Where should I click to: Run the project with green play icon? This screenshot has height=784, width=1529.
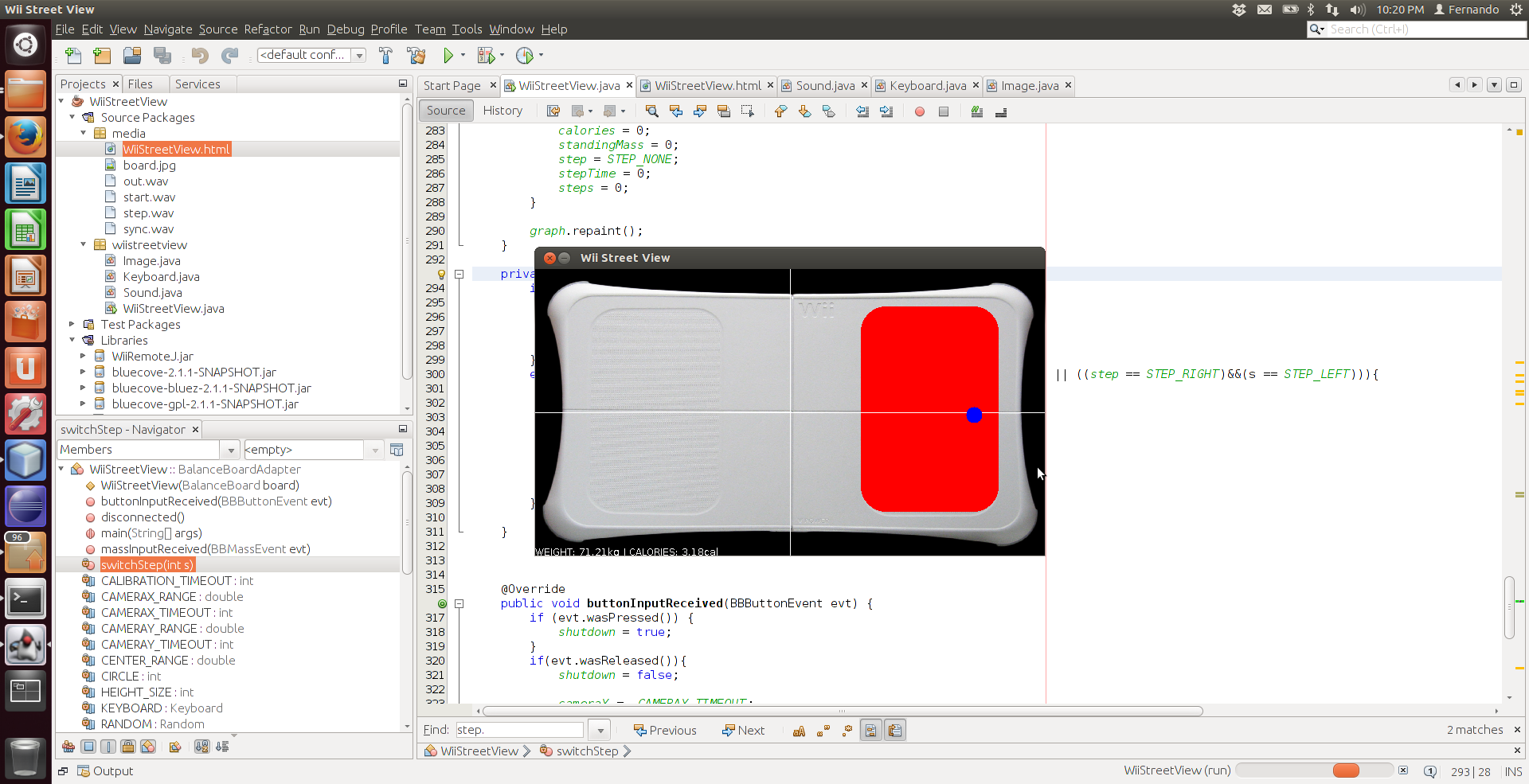click(x=448, y=55)
